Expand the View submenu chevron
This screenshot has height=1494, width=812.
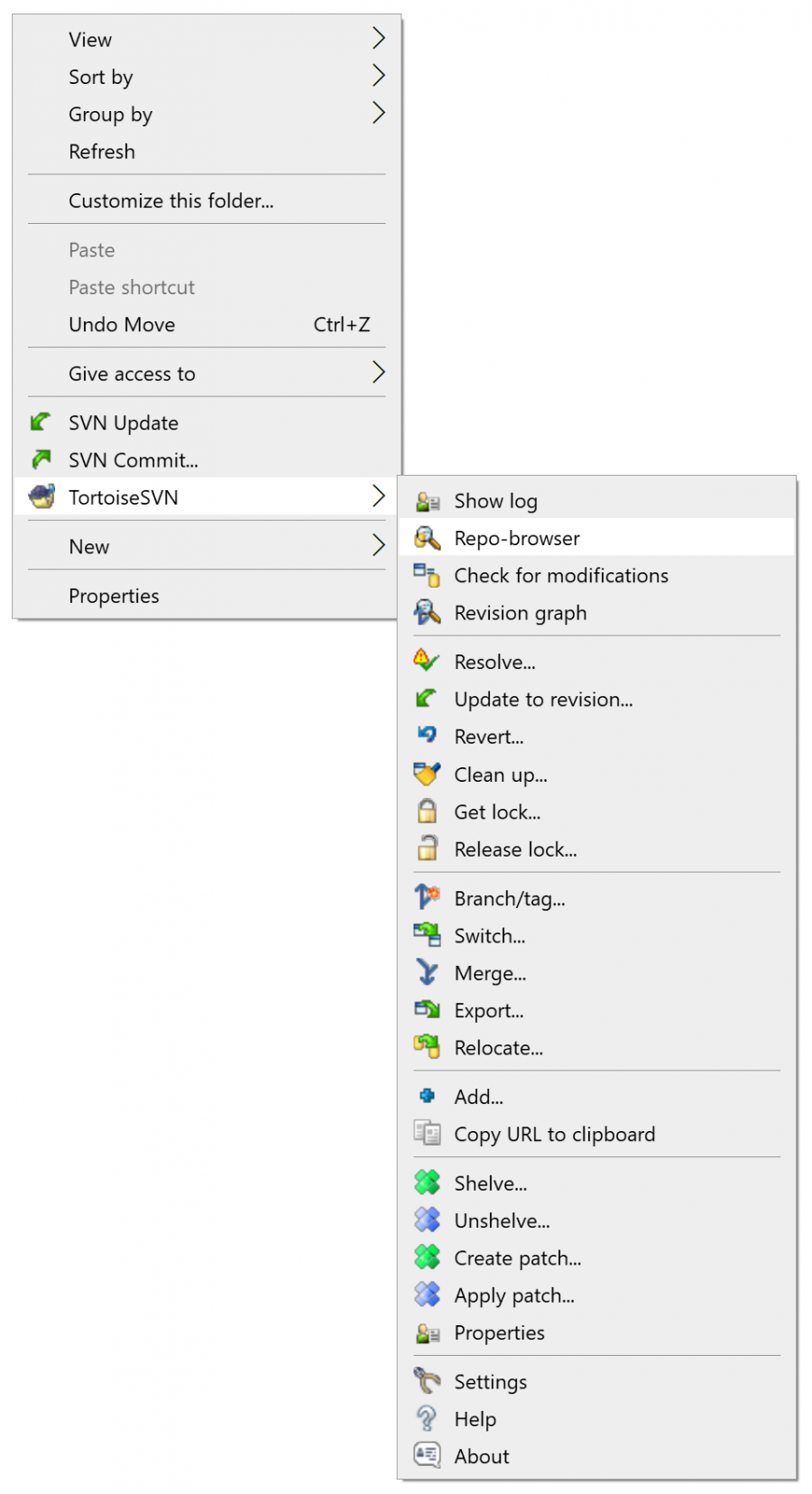coord(379,39)
